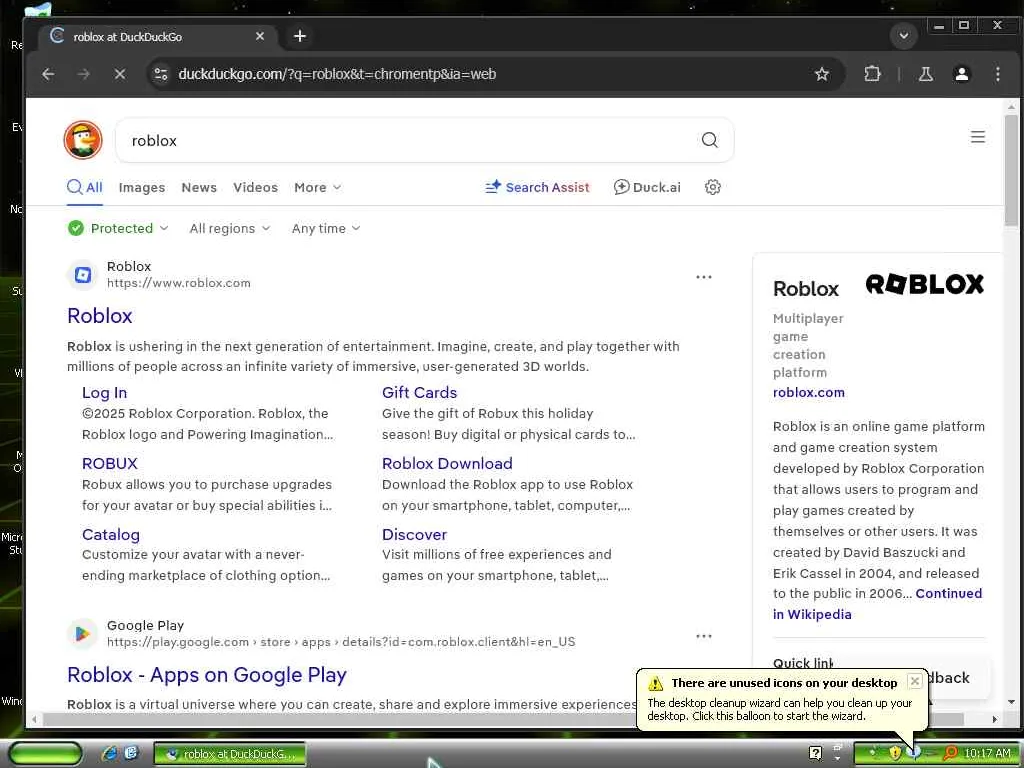Open the second quick launch browser icon
This screenshot has height=768, width=1024.
(x=131, y=753)
